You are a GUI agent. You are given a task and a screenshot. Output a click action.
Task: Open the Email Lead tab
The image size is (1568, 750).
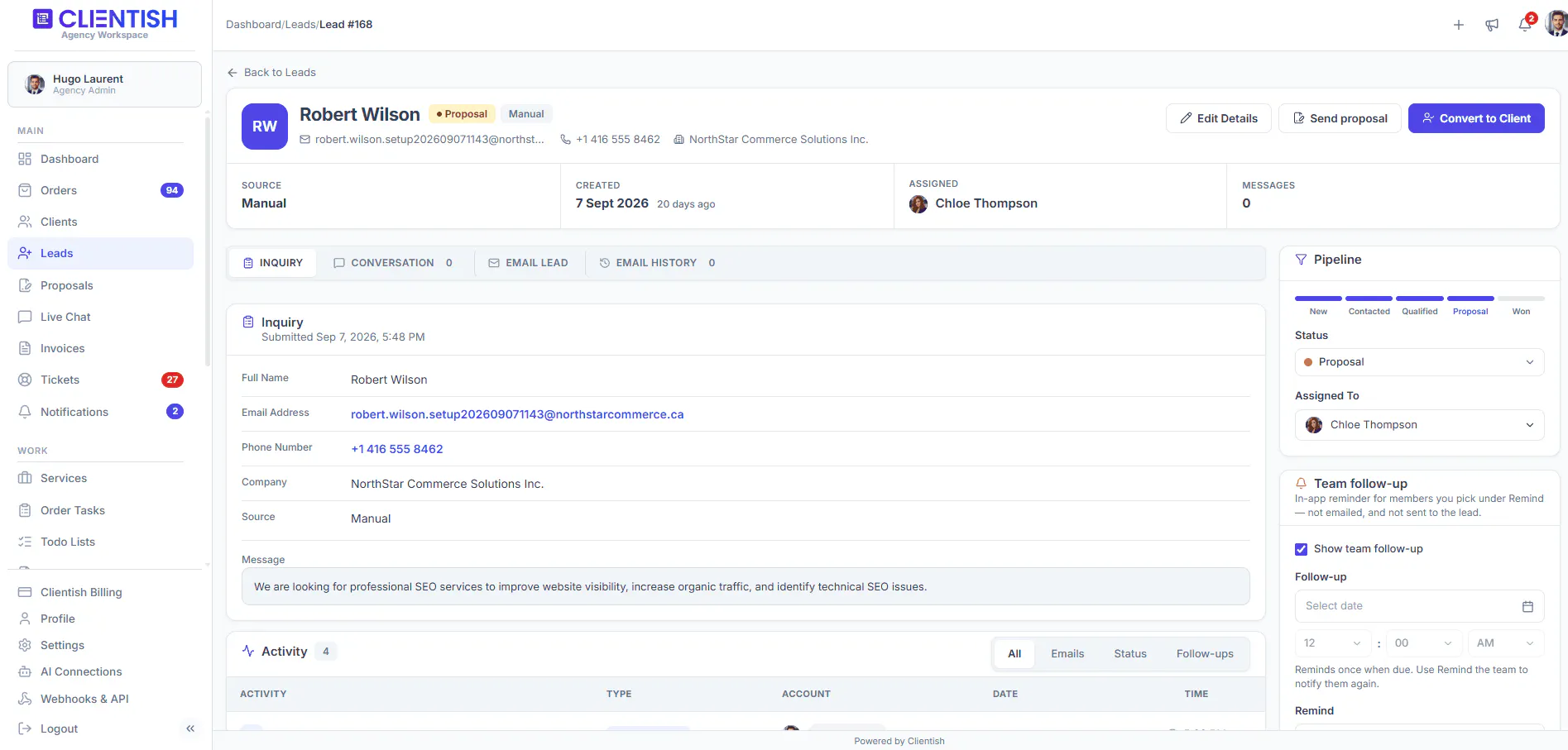click(x=529, y=263)
